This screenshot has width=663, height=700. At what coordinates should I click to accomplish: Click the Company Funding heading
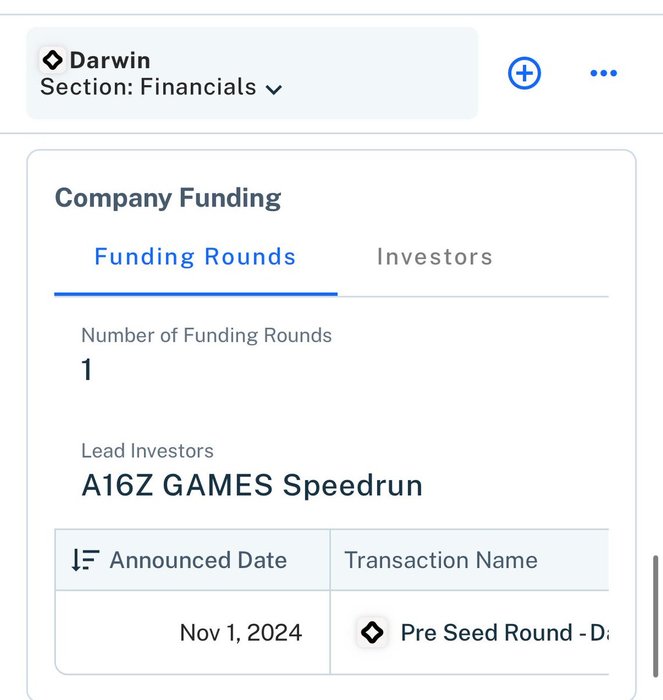click(168, 198)
